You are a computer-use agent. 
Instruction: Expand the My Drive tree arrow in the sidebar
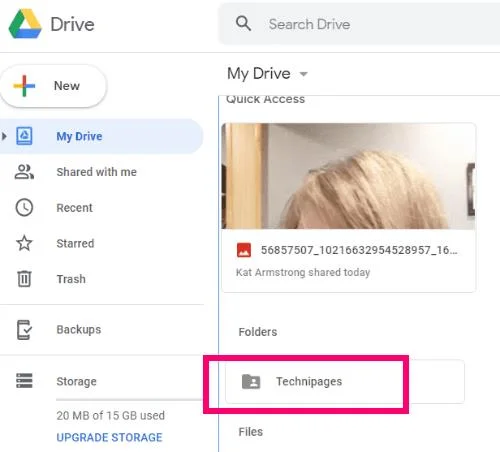tap(4, 136)
